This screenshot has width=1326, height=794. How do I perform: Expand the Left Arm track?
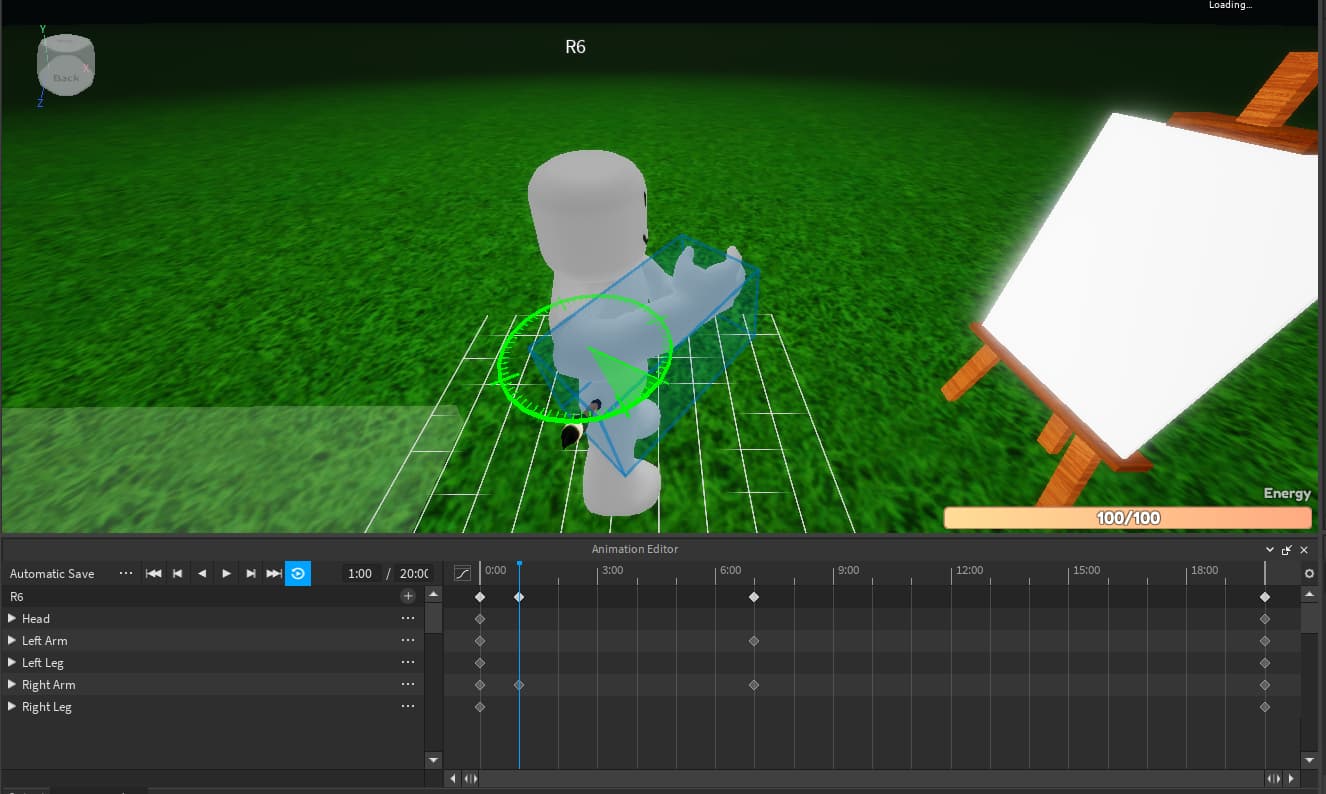(x=12, y=640)
